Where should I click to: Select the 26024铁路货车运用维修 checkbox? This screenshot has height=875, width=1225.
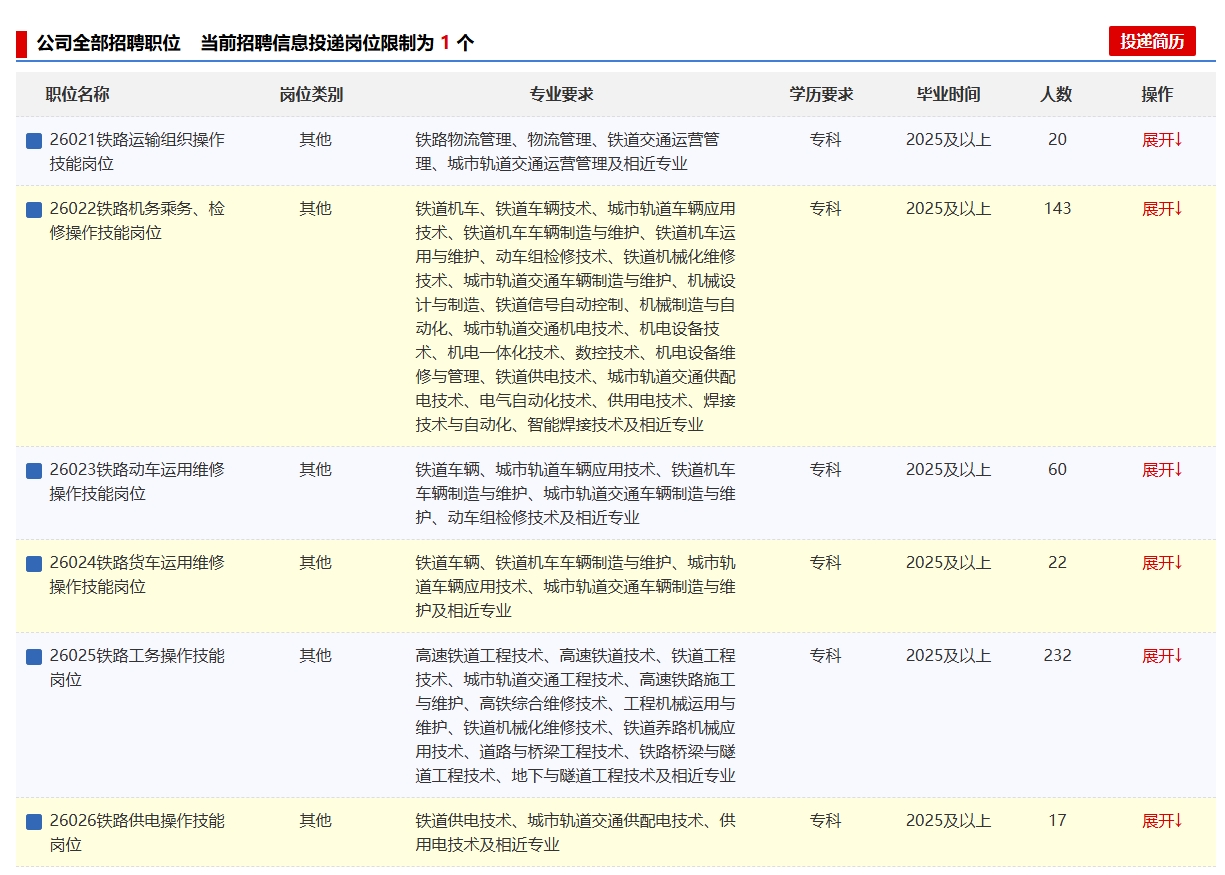(x=34, y=564)
